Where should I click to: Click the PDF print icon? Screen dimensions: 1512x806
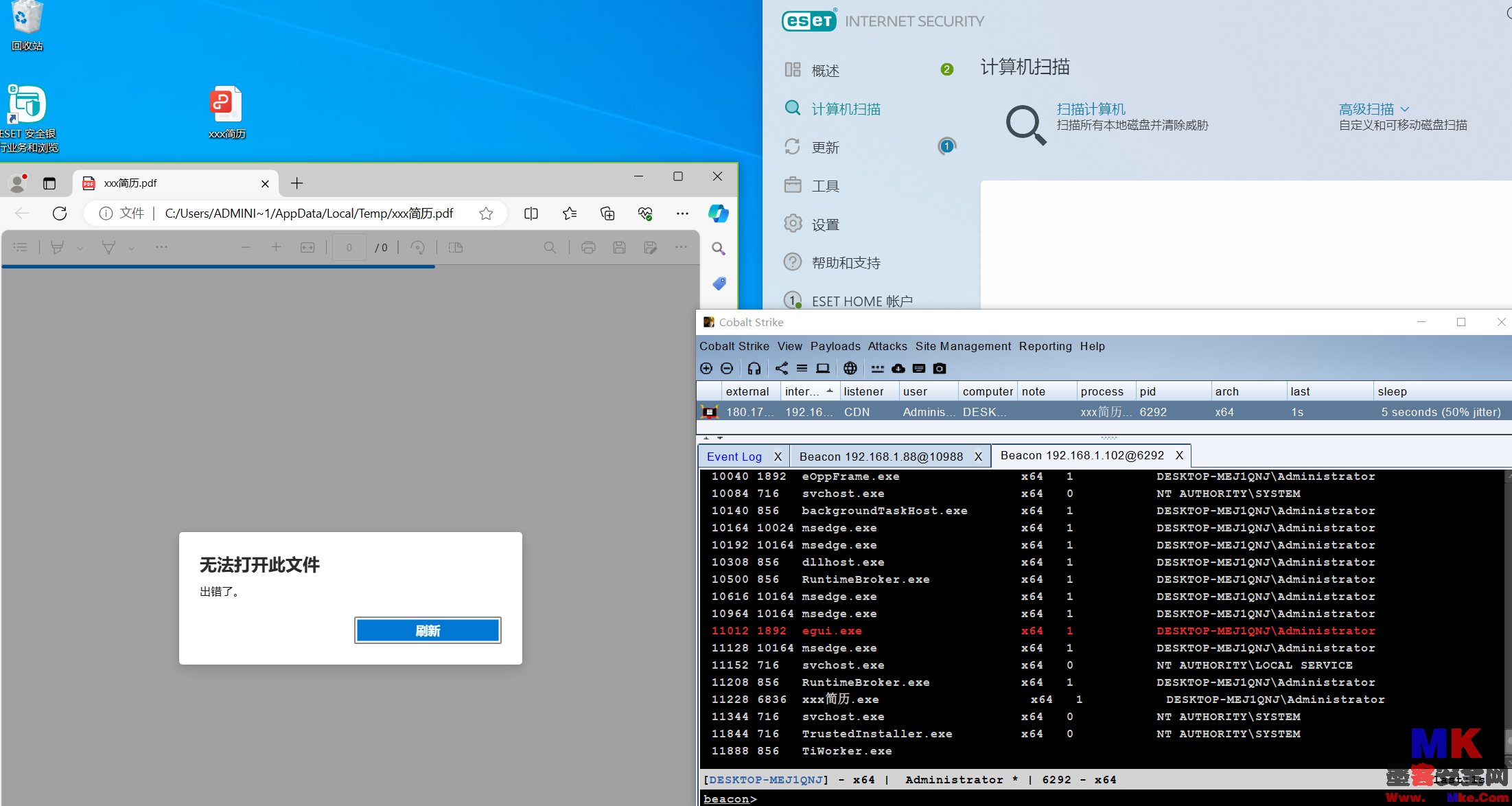point(588,248)
